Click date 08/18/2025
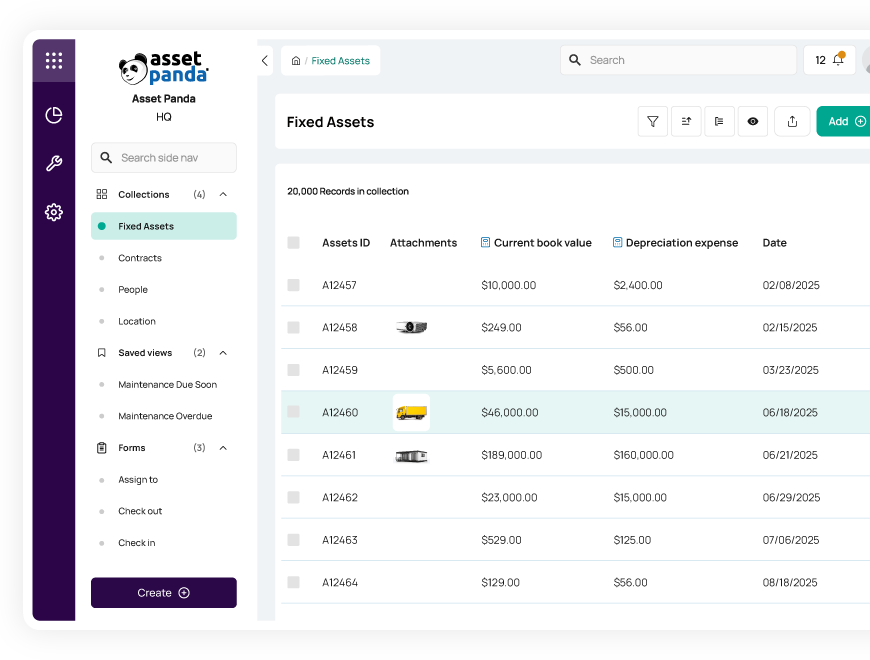The image size is (870, 660). tap(790, 582)
